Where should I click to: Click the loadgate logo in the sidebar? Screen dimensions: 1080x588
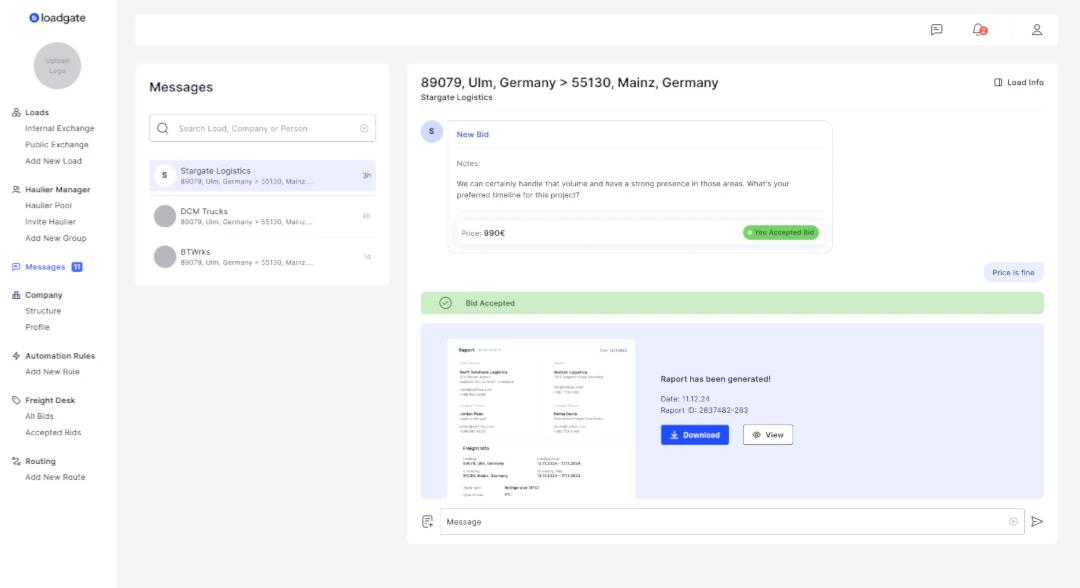(57, 17)
